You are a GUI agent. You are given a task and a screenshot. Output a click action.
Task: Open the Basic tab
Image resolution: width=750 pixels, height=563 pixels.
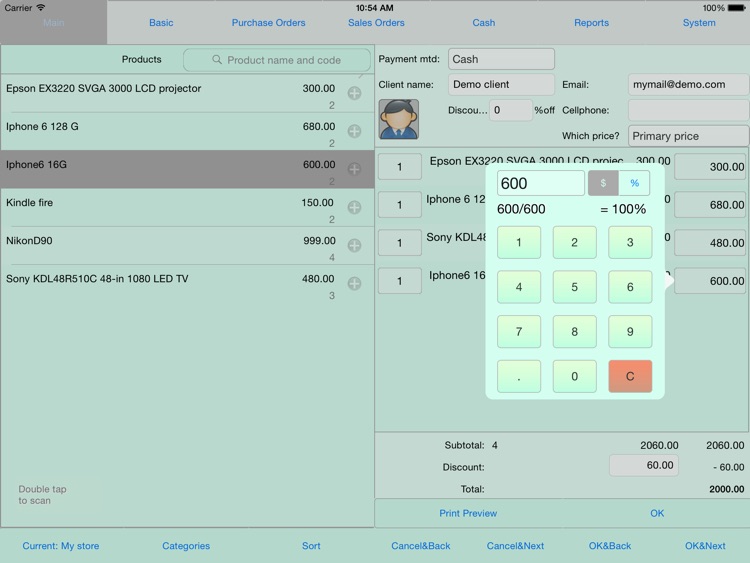point(161,22)
